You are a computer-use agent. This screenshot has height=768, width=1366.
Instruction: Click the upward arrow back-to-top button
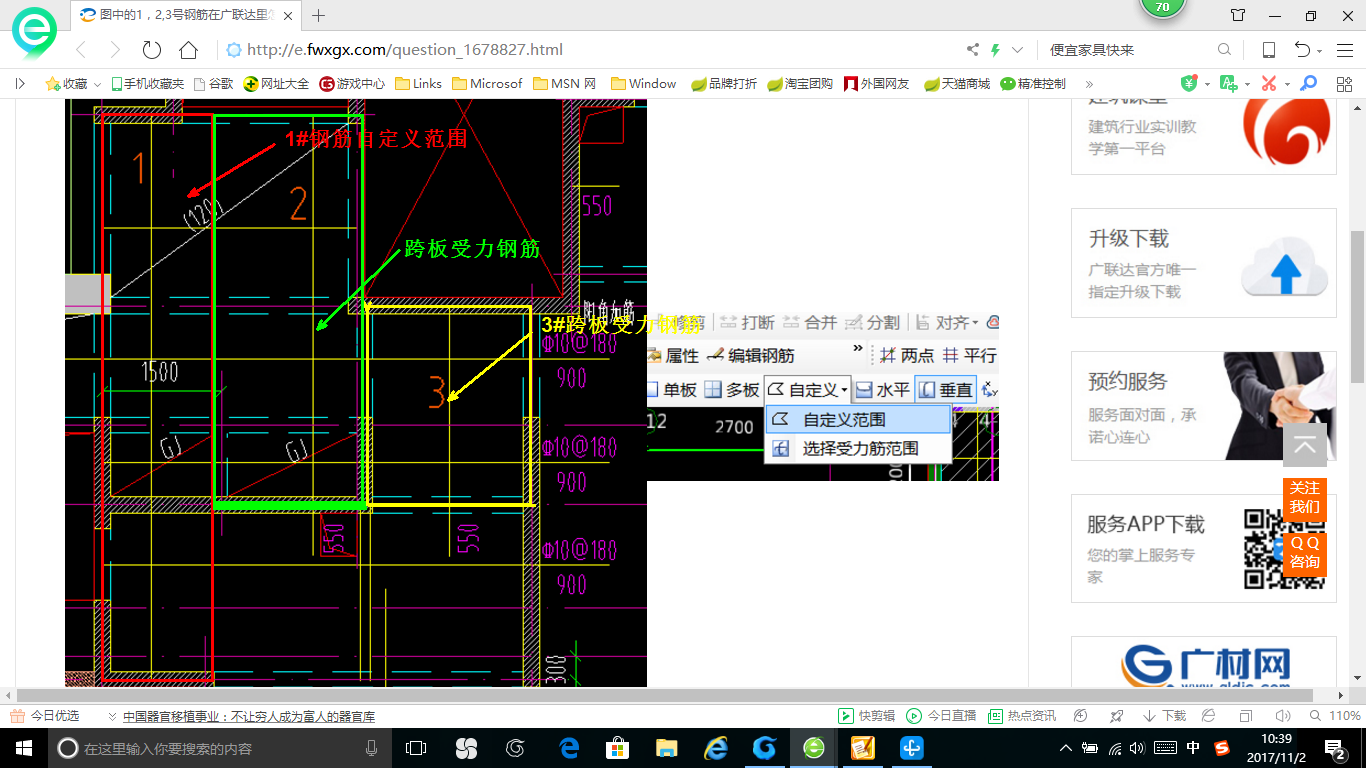click(x=1305, y=445)
